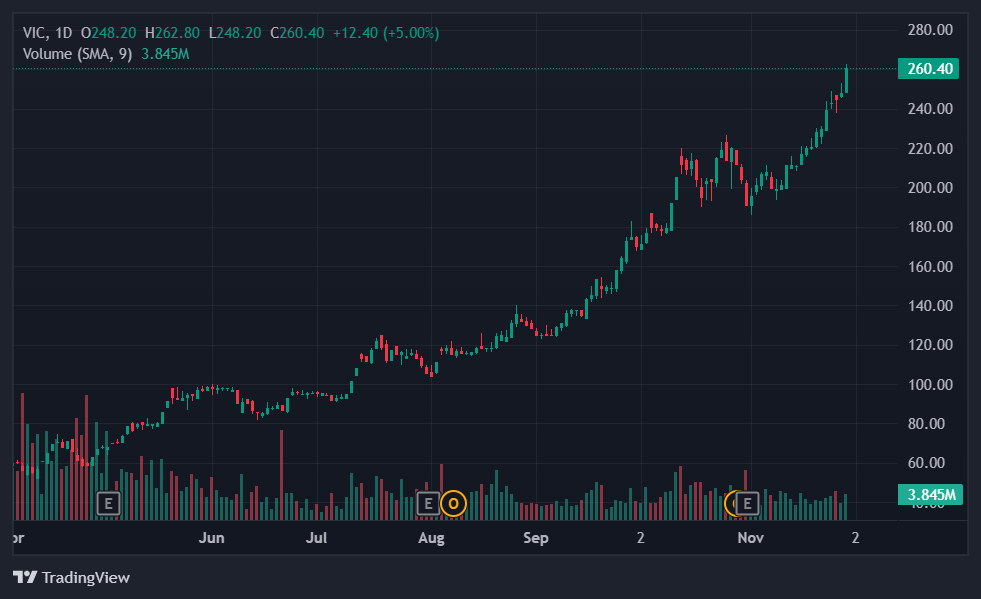Screen dimensions: 981x599
Task: Click the Nov label on the time axis
Action: pos(750,538)
